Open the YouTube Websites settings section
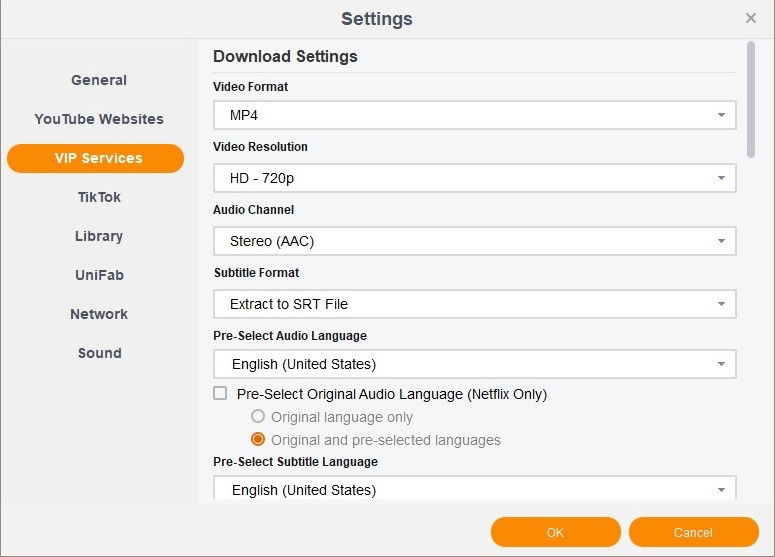The width and height of the screenshot is (775, 557). [x=99, y=119]
